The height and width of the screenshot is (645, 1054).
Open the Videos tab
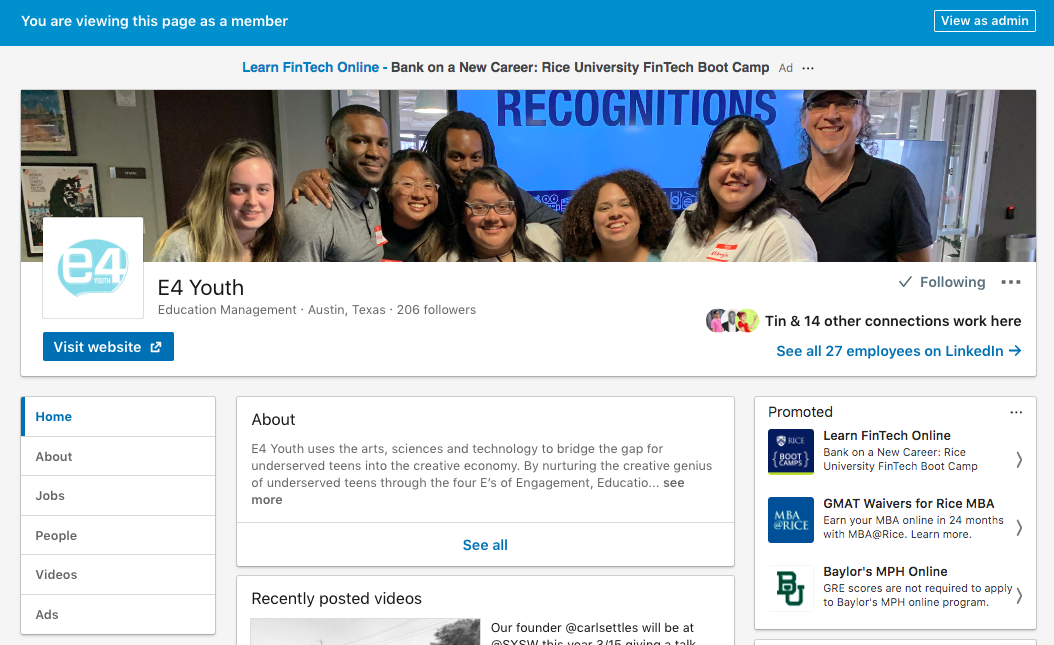click(118, 574)
